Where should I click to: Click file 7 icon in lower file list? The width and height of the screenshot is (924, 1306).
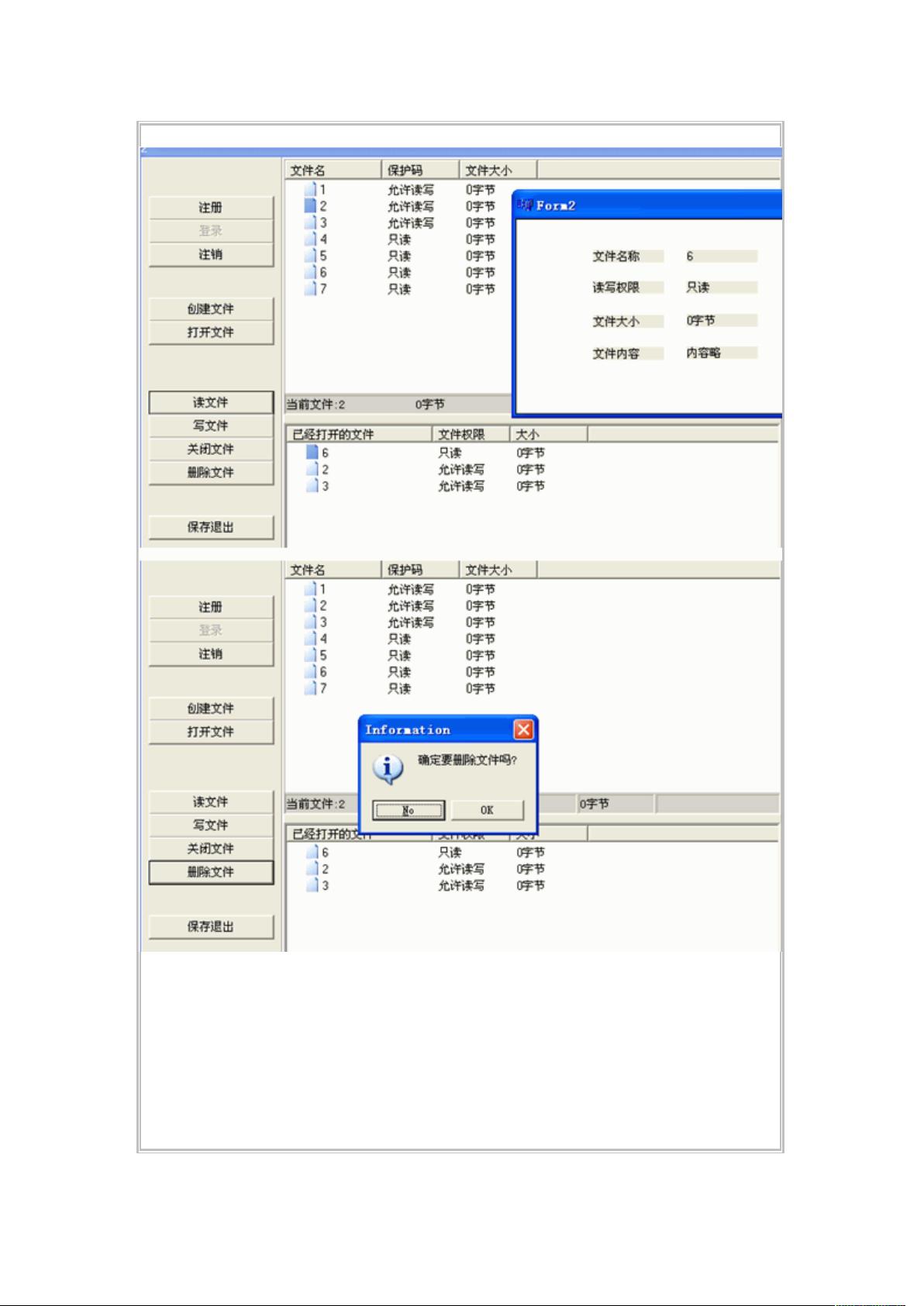tap(311, 688)
